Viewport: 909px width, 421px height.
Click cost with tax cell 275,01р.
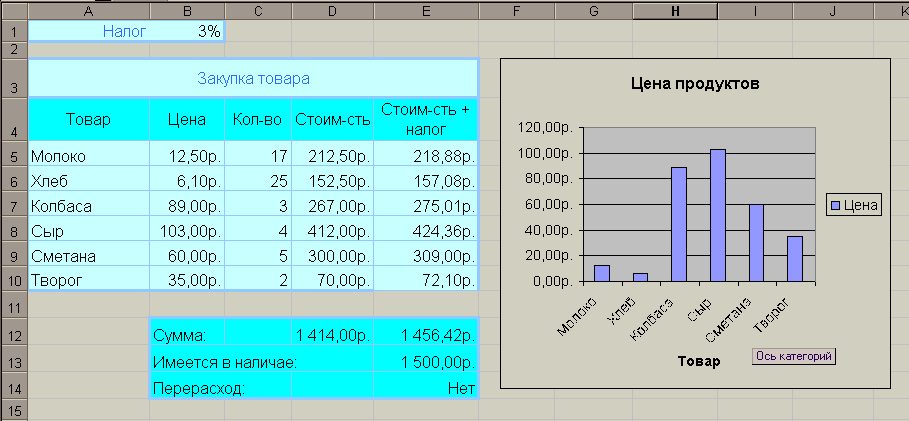click(x=426, y=206)
